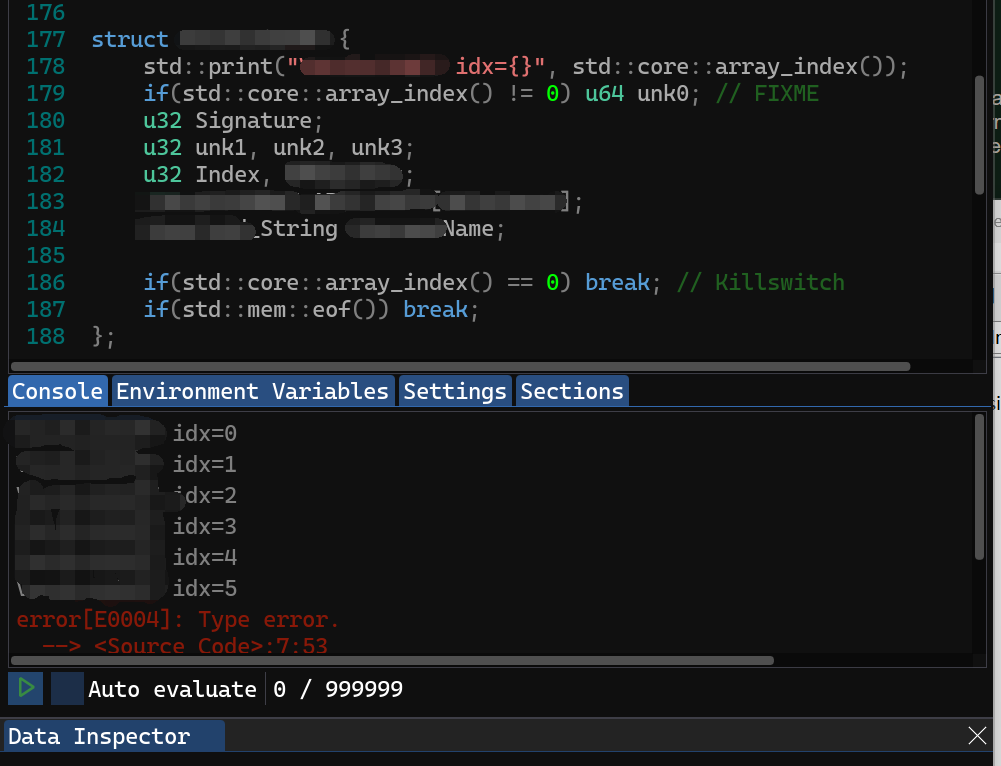The height and width of the screenshot is (766, 1001).
Task: Open the Settings tab
Action: pos(455,391)
